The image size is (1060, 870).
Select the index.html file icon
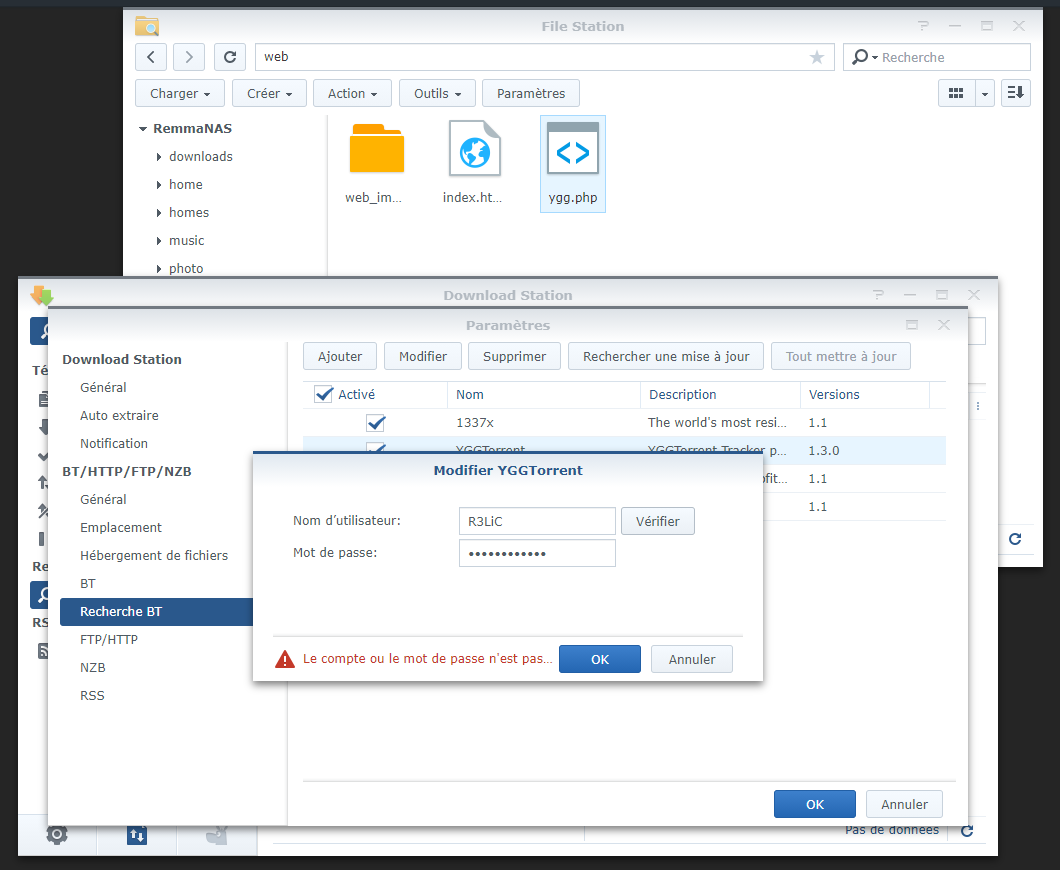474,153
